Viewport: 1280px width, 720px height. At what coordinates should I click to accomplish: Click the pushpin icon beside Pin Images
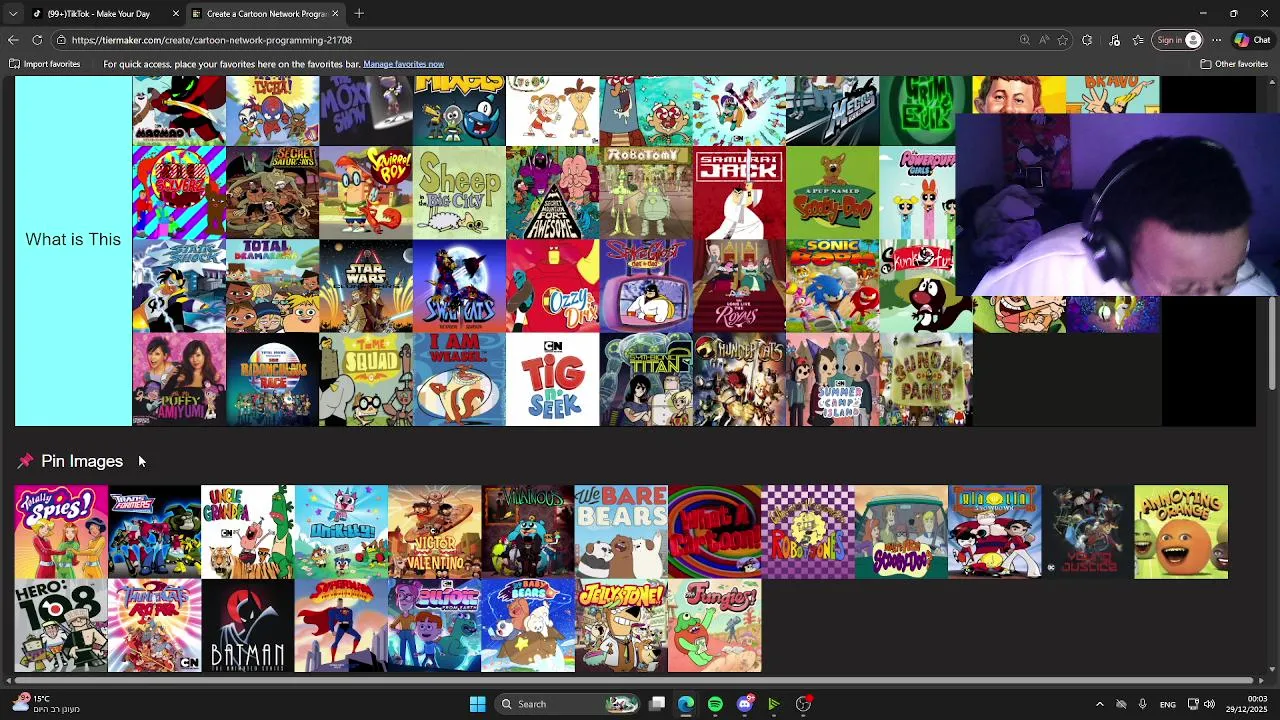[25, 461]
